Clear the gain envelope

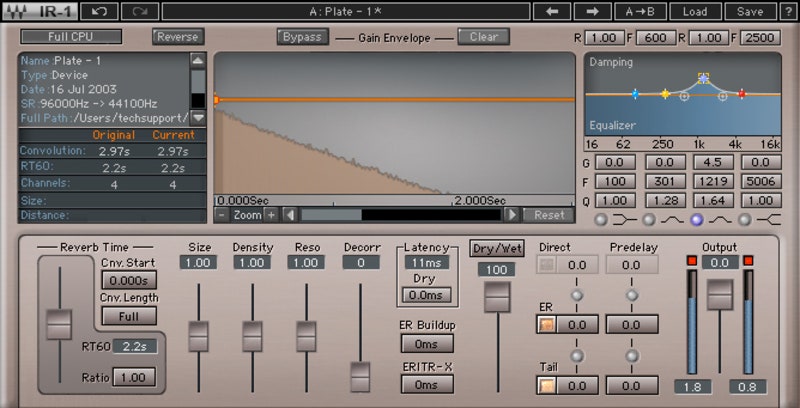click(484, 37)
